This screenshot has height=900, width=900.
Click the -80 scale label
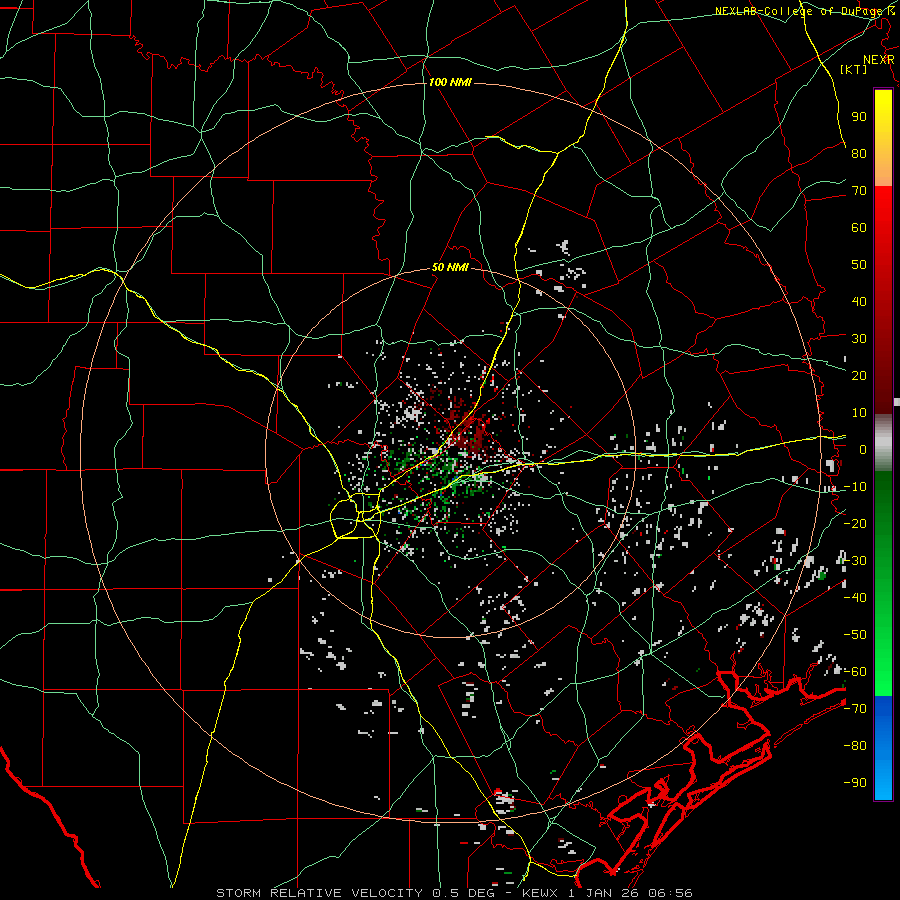[x=855, y=746]
